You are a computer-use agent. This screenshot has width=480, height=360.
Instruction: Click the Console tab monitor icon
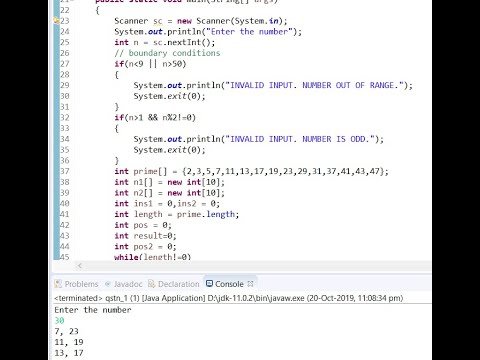pyautogui.click(x=209, y=284)
